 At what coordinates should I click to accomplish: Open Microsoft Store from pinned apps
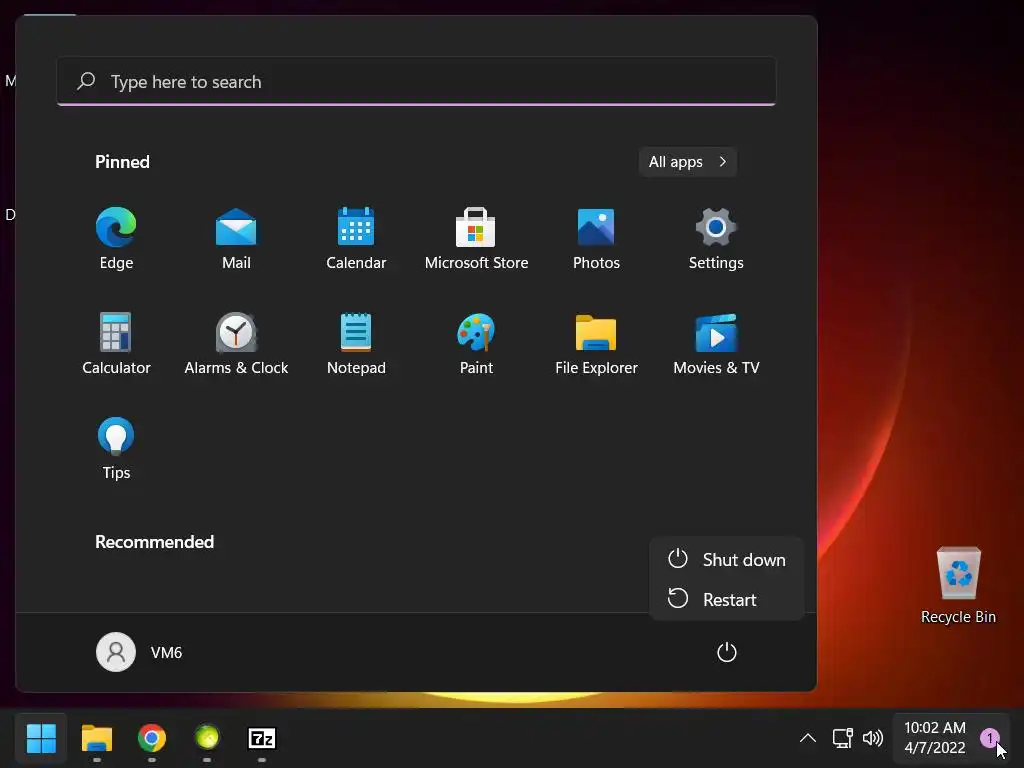point(476,238)
